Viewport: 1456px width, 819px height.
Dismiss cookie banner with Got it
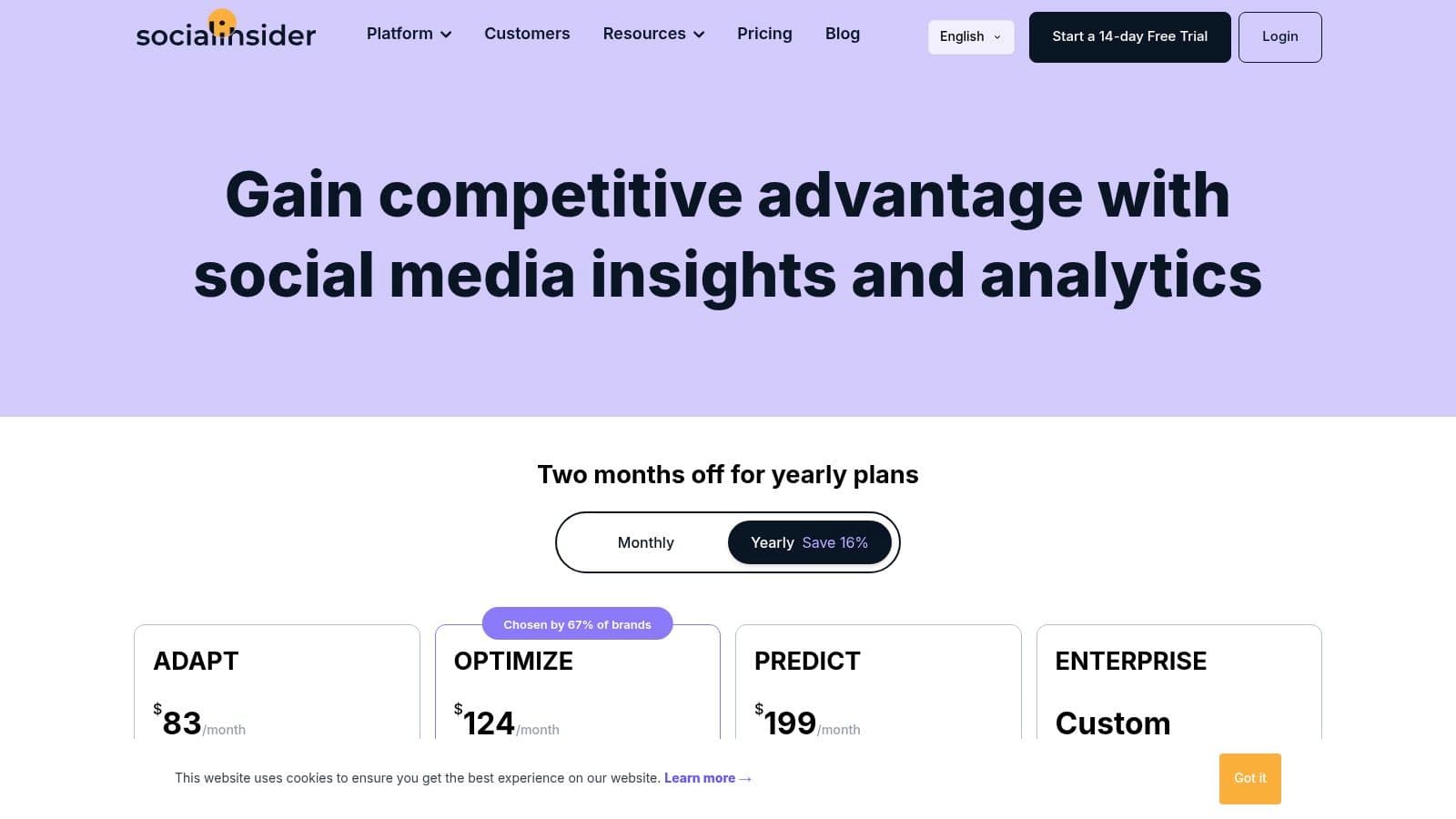[x=1249, y=778]
